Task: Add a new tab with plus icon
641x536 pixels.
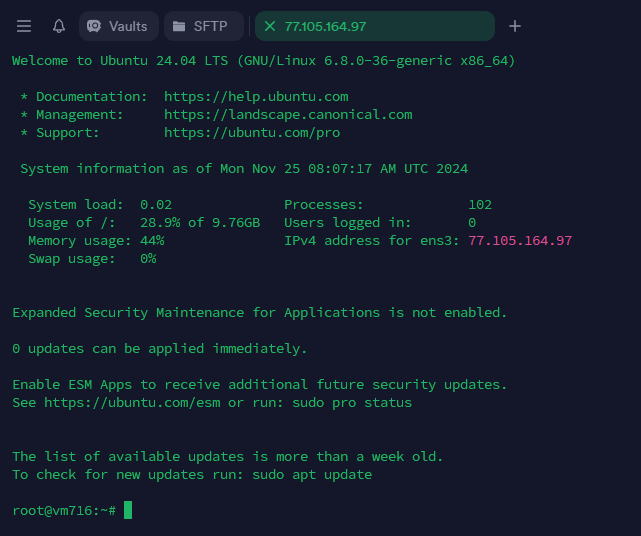Action: click(x=515, y=26)
